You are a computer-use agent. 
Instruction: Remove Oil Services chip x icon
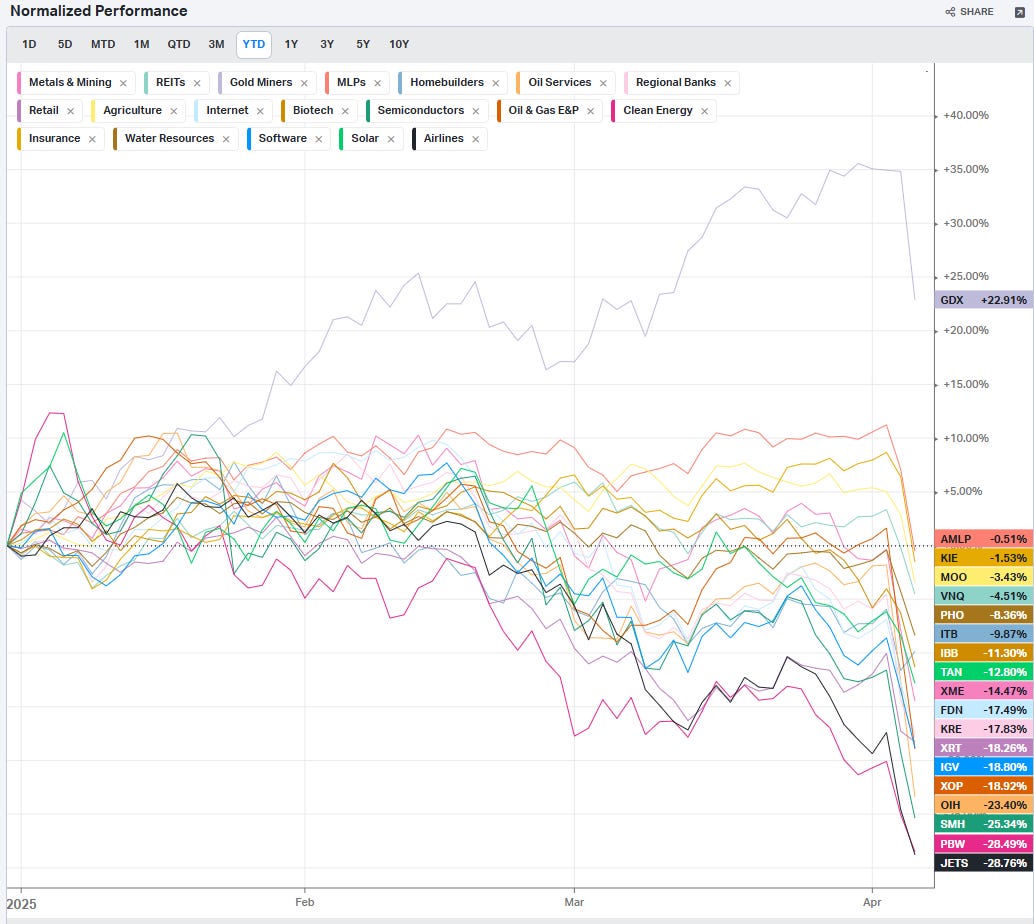pyautogui.click(x=603, y=83)
